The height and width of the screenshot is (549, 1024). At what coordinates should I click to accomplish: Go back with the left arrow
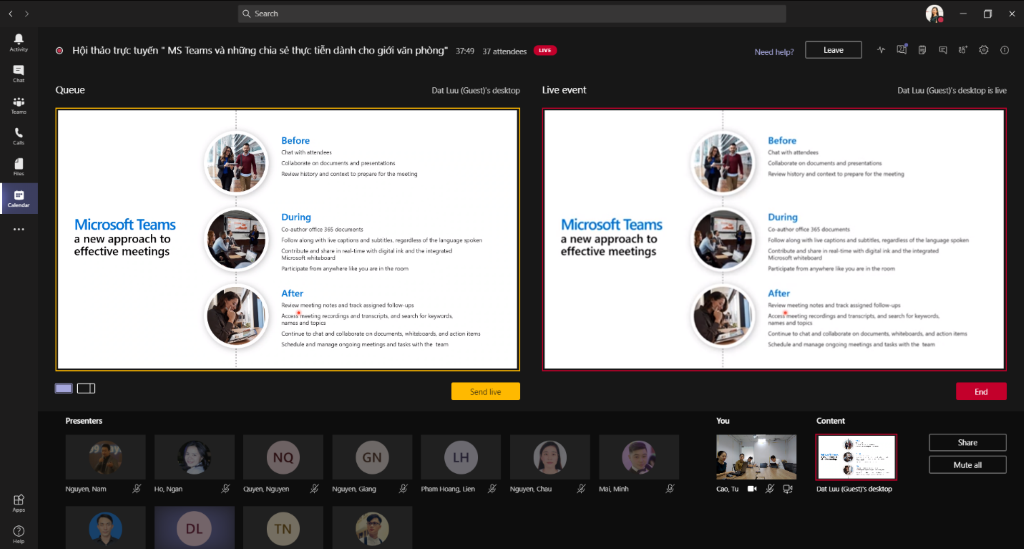coord(10,13)
